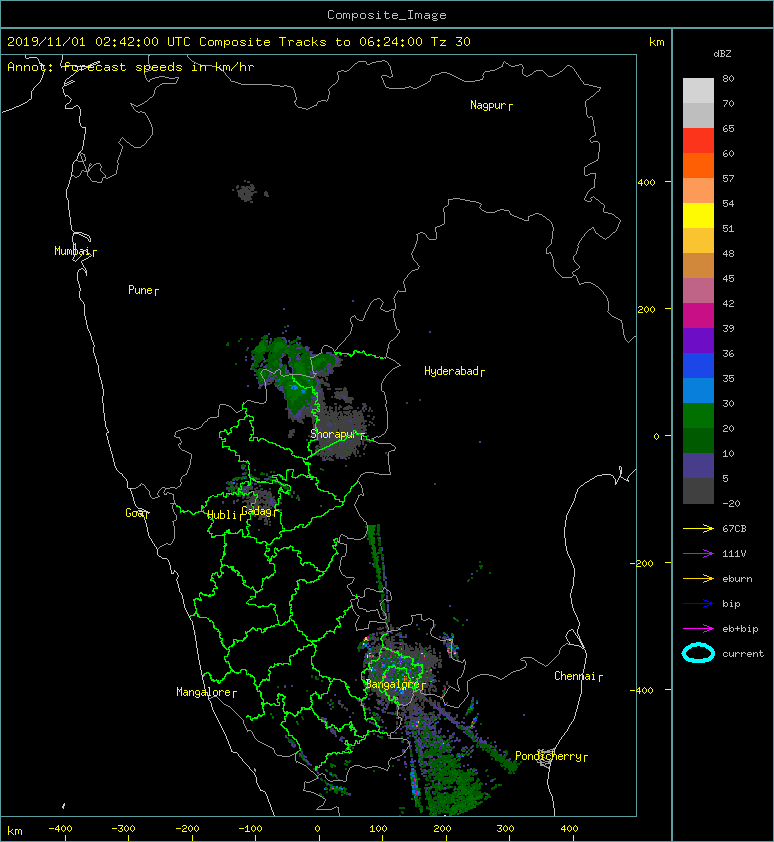The height and width of the screenshot is (842, 774).
Task: Select the dark green swatch between 20 and 10
Action: point(698,440)
